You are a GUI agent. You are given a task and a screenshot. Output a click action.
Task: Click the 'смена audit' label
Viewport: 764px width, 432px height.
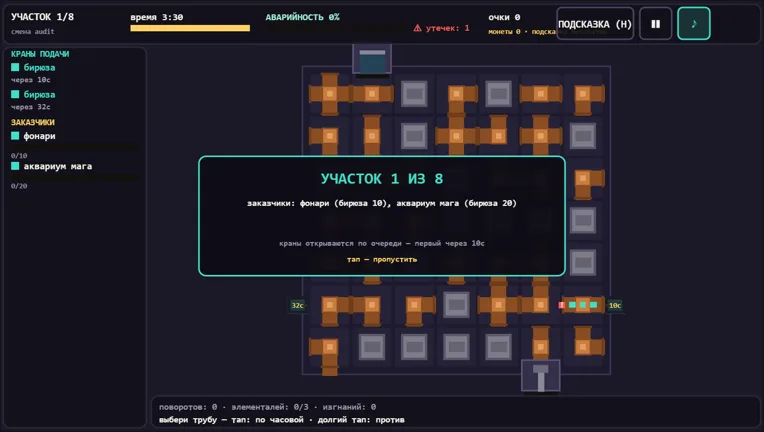point(33,32)
